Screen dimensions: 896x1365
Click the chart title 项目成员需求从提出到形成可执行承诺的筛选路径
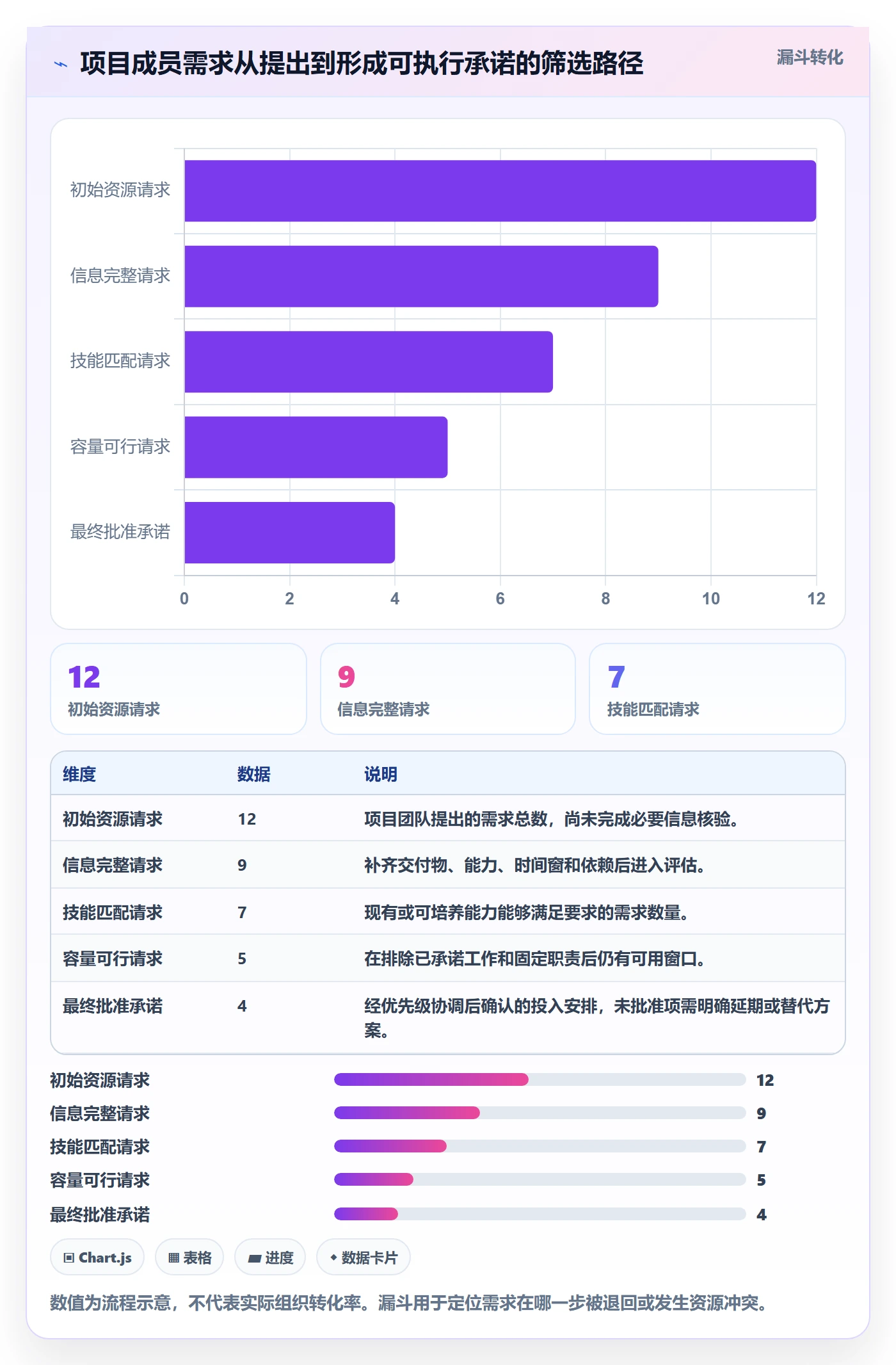[362, 63]
